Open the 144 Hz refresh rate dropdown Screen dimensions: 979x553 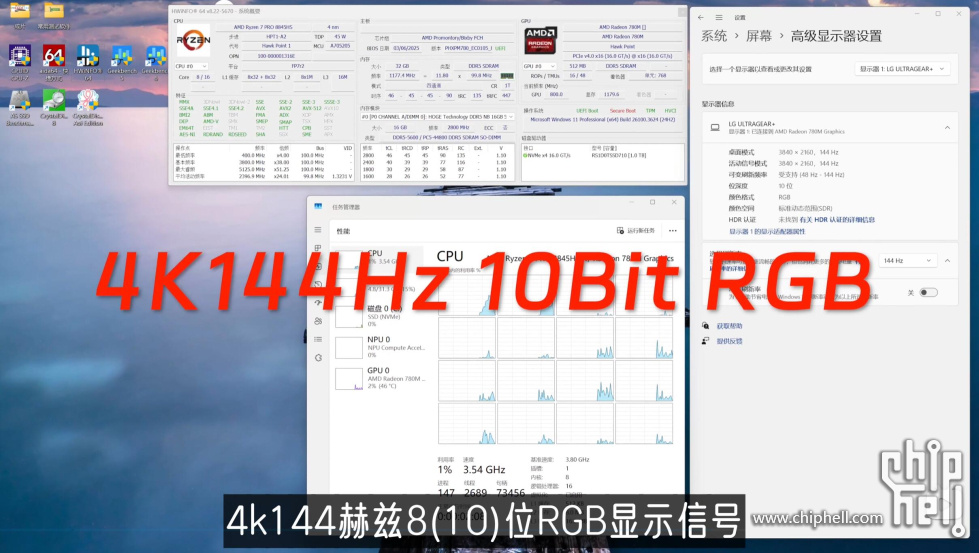click(x=907, y=260)
